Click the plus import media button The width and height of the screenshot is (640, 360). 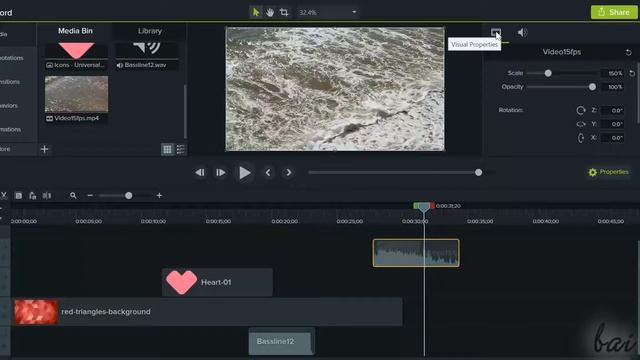click(x=44, y=149)
